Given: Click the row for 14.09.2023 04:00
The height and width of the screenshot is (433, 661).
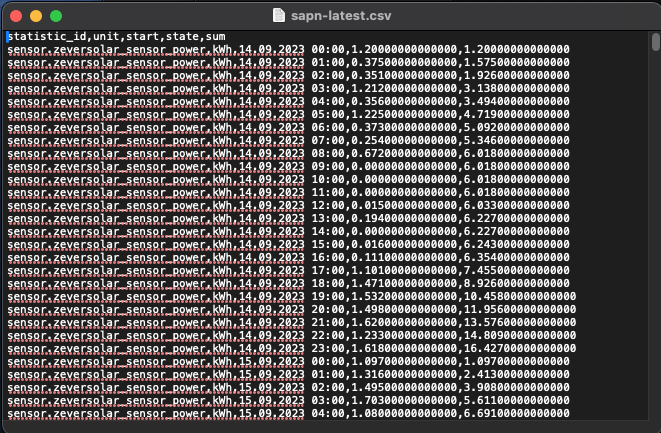Looking at the screenshot, I should pyautogui.click(x=288, y=101).
